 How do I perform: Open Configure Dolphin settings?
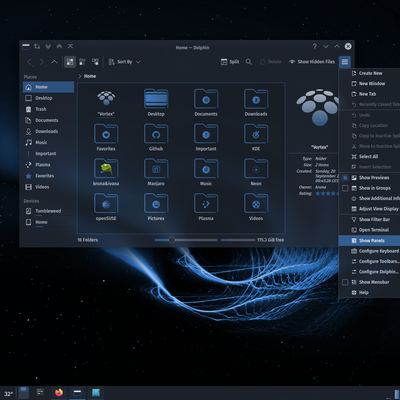click(x=369, y=272)
